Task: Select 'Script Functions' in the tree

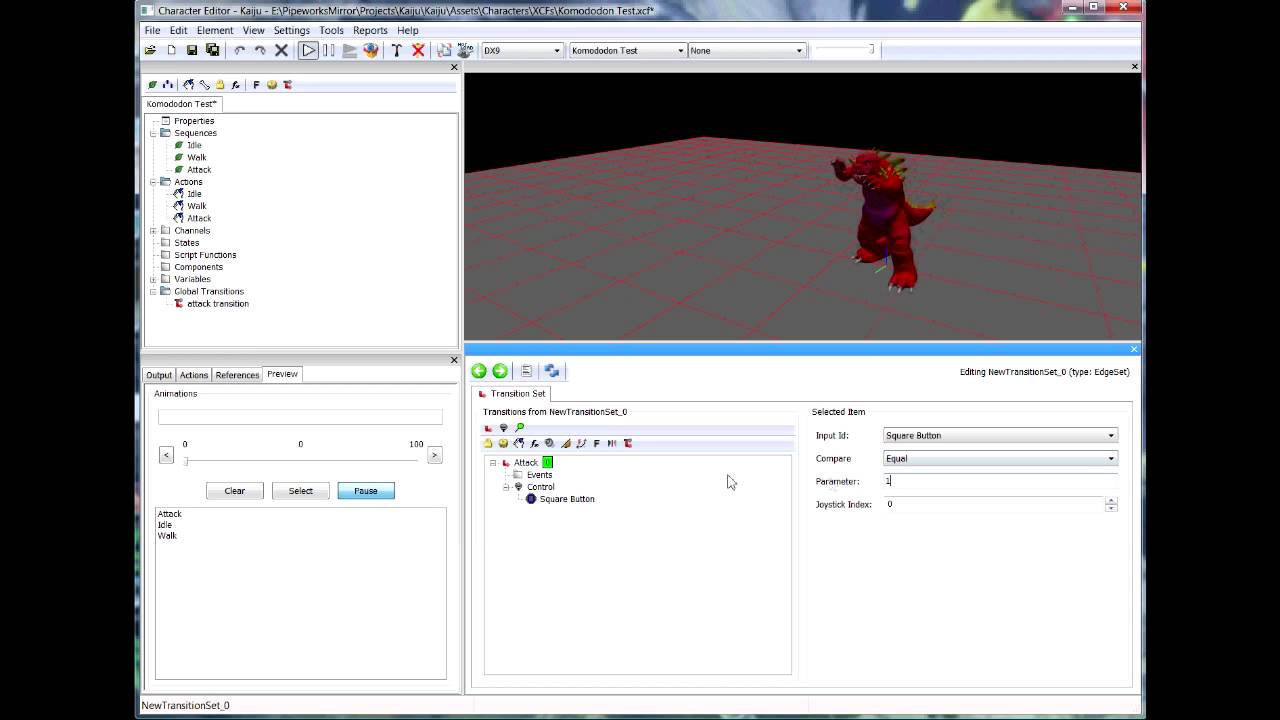Action: (x=205, y=255)
